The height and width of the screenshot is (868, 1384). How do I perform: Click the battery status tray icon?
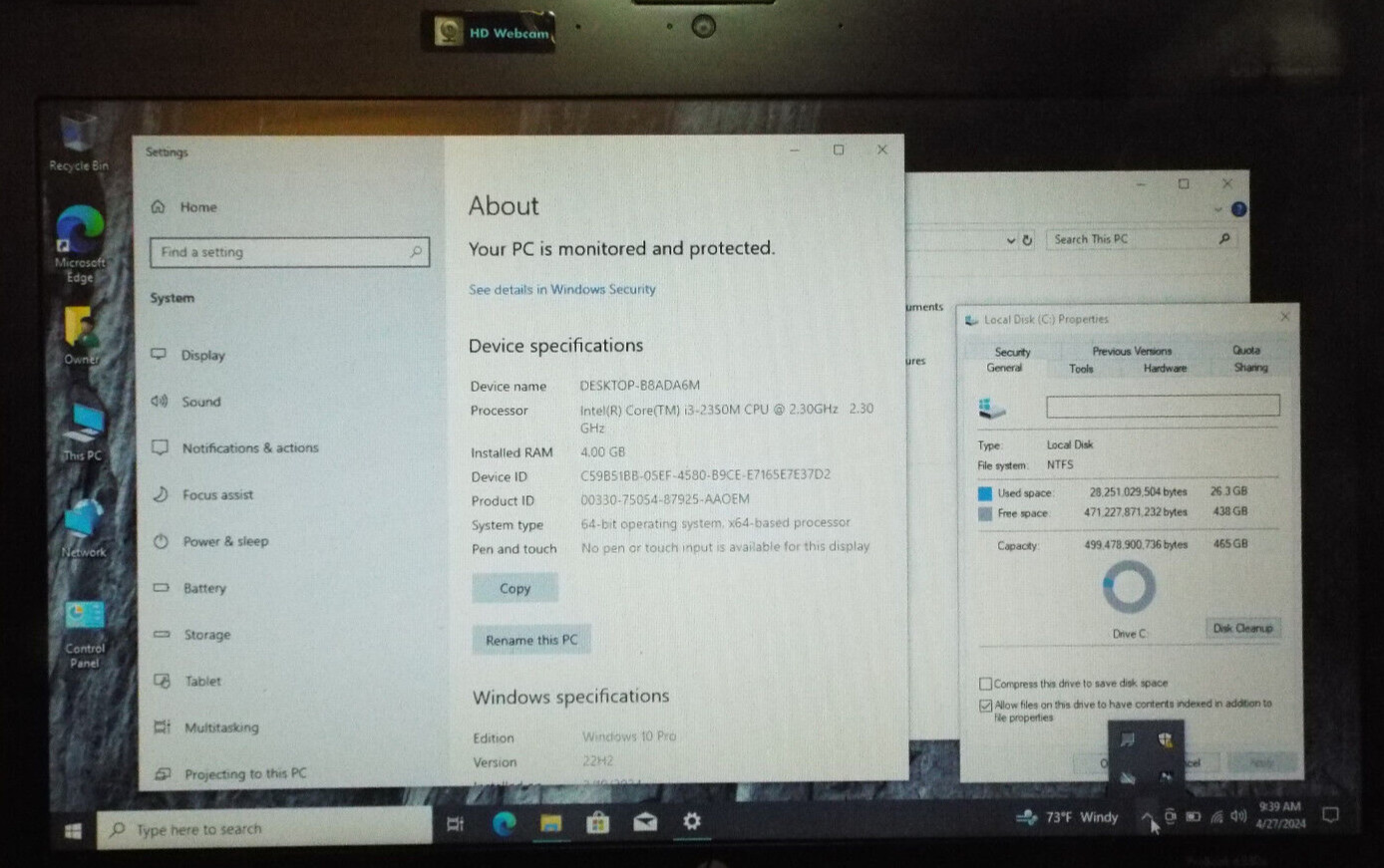point(1193,816)
